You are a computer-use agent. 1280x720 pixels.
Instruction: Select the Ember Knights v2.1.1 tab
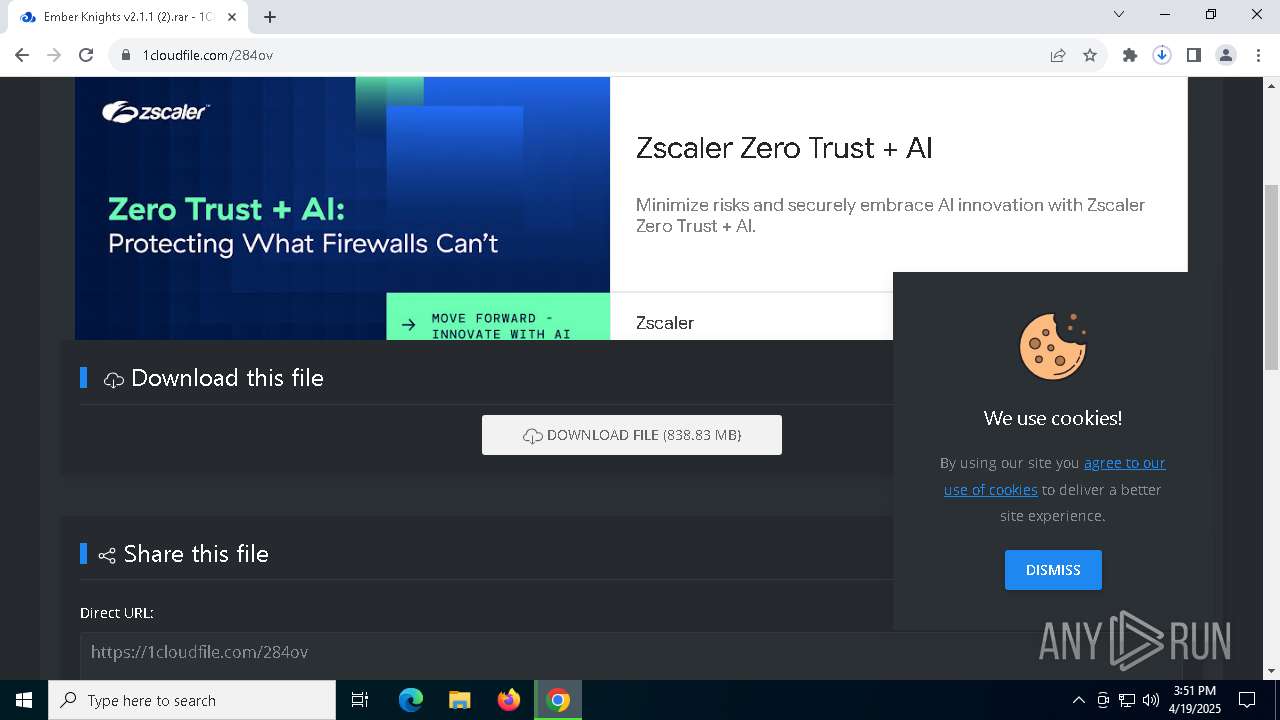click(127, 17)
